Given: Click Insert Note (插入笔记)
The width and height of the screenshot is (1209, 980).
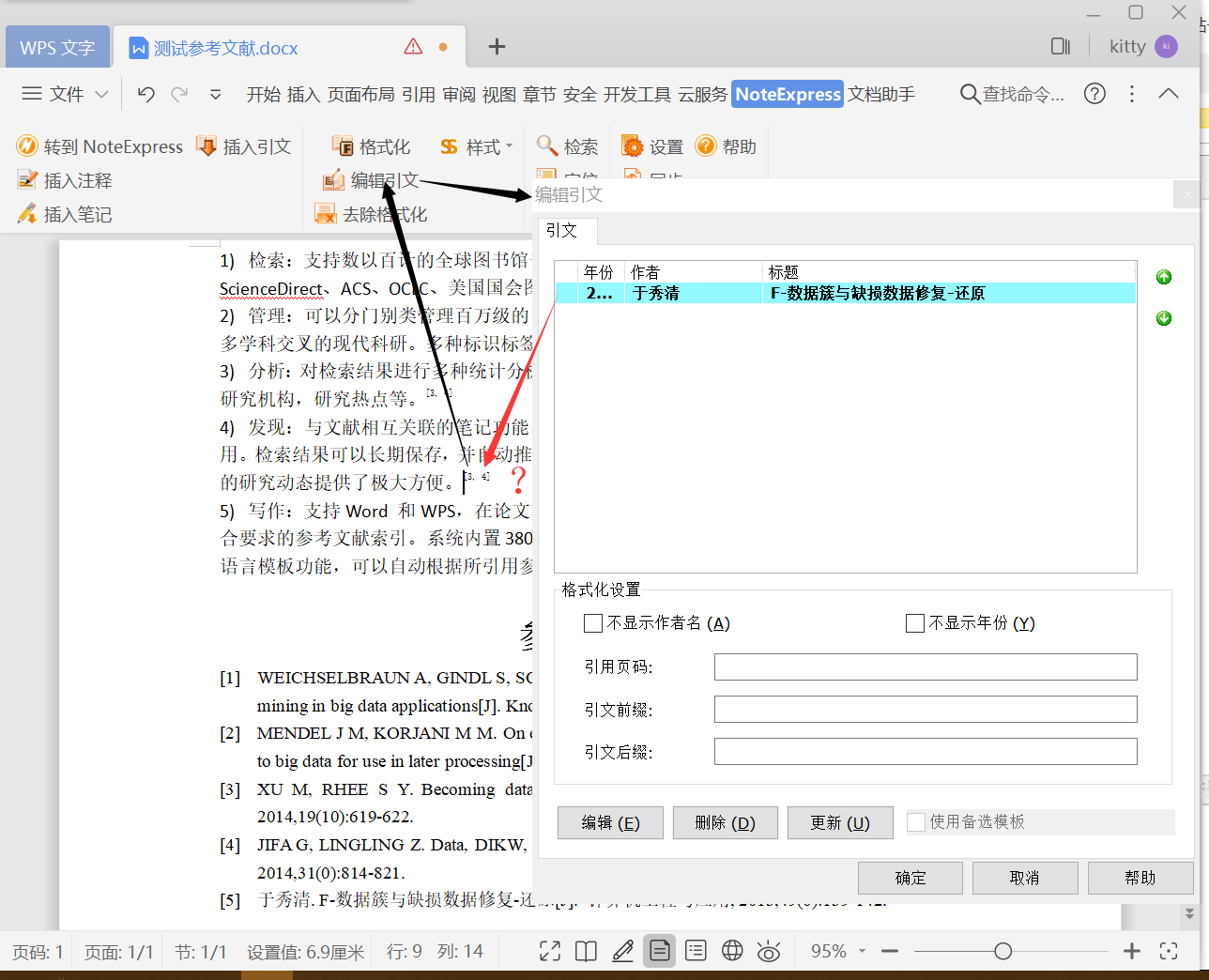Looking at the screenshot, I should point(65,214).
